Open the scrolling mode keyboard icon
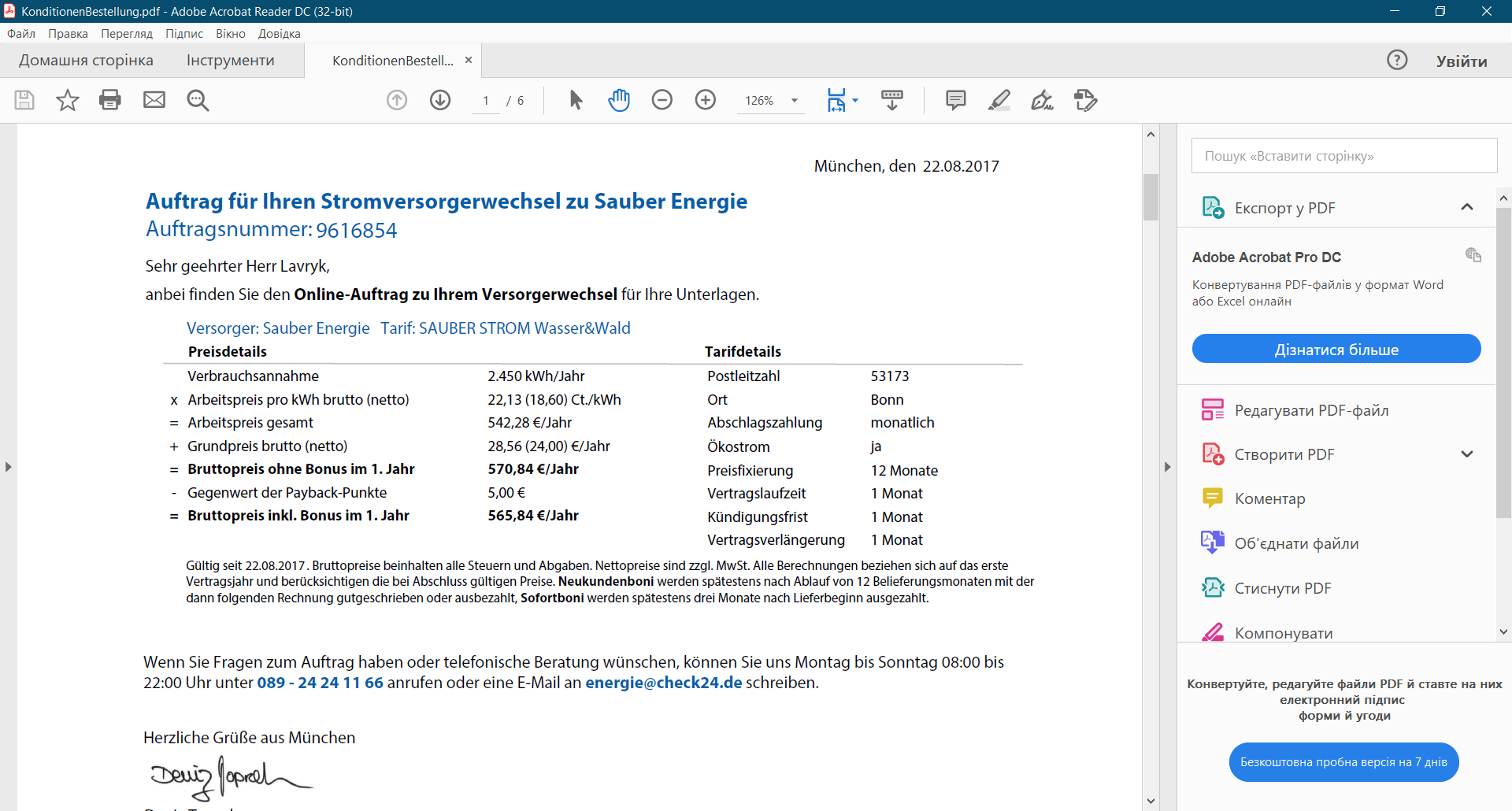The height and width of the screenshot is (811, 1512). 892,100
